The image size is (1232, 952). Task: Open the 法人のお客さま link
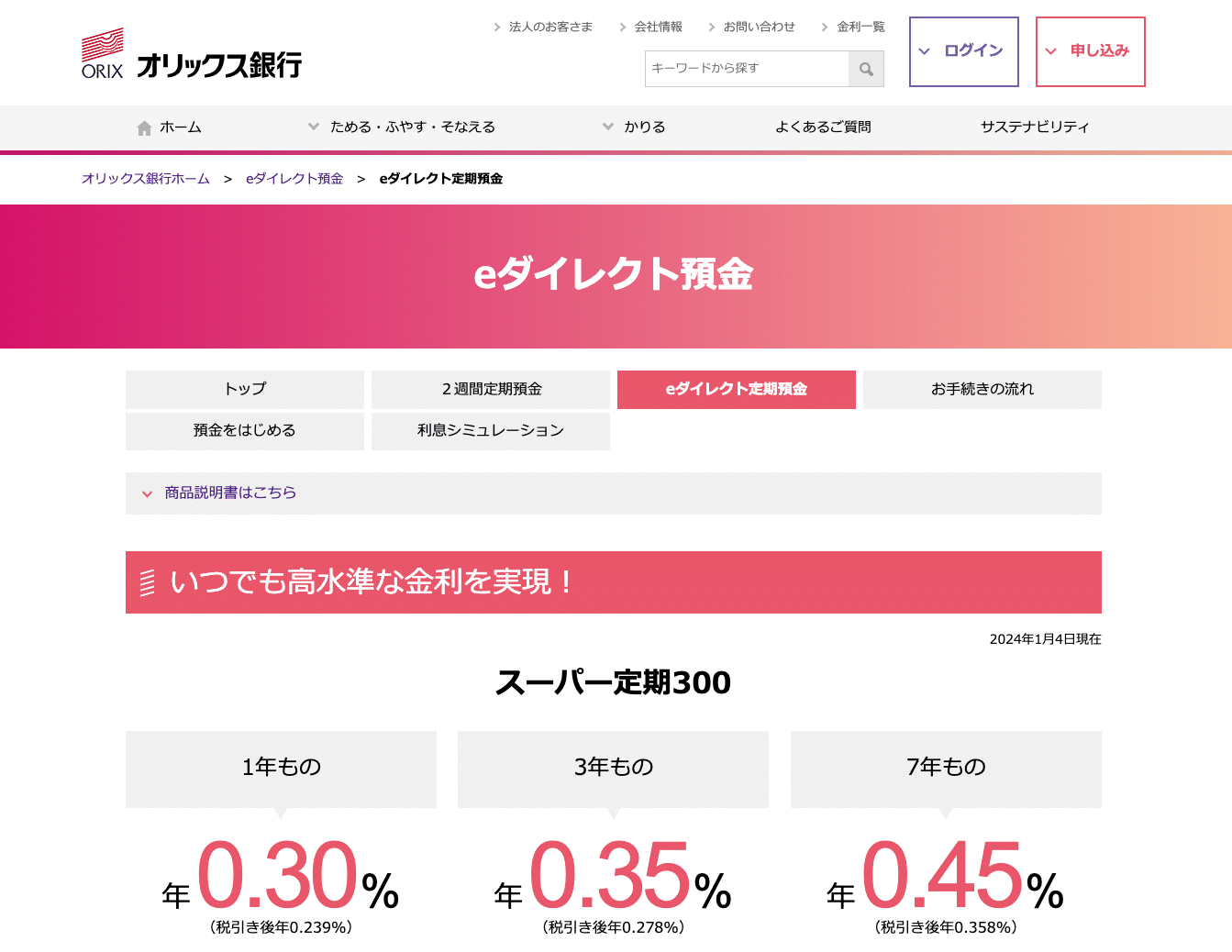(550, 28)
